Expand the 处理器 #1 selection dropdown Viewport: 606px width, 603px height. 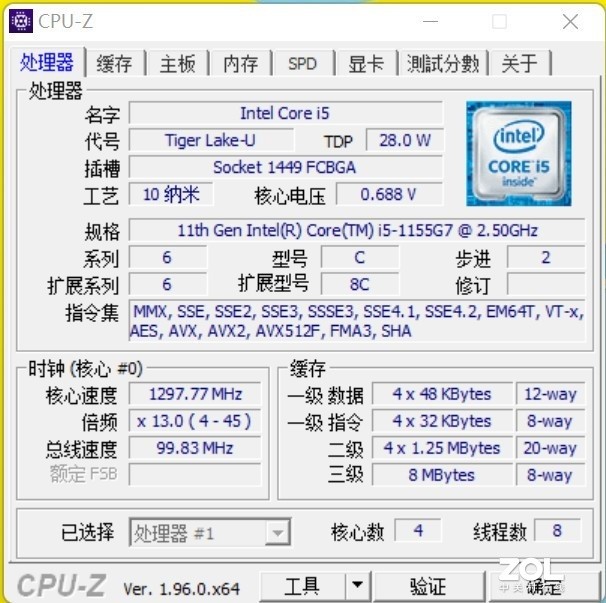pos(278,533)
